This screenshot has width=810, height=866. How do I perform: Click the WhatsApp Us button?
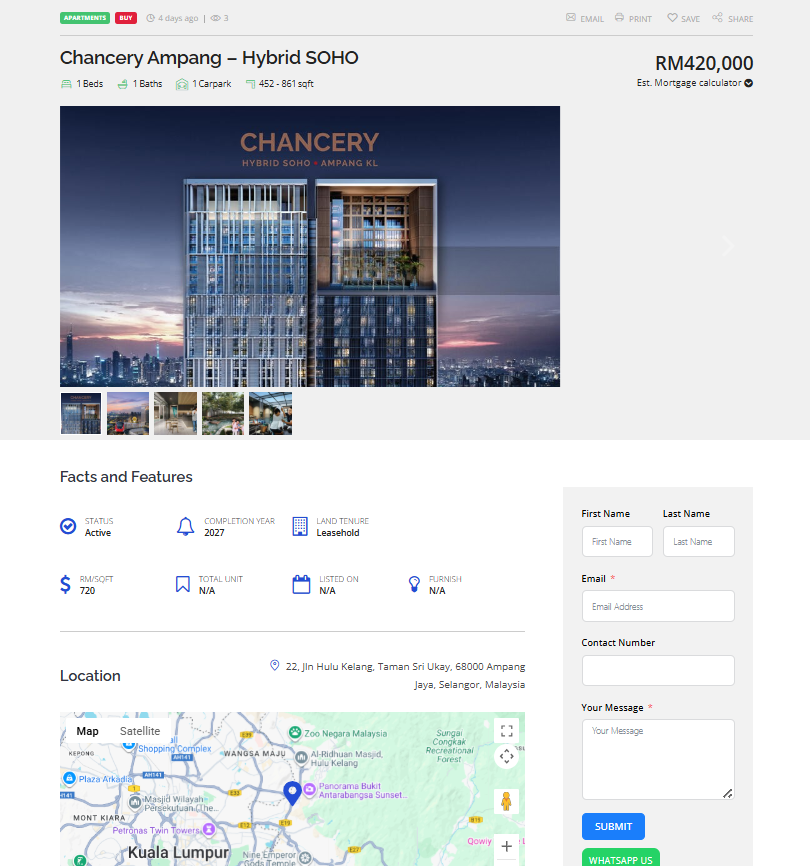pos(620,858)
